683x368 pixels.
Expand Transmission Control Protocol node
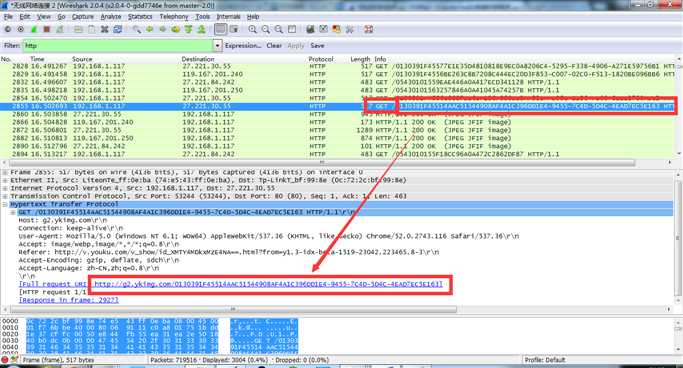[x=5, y=196]
